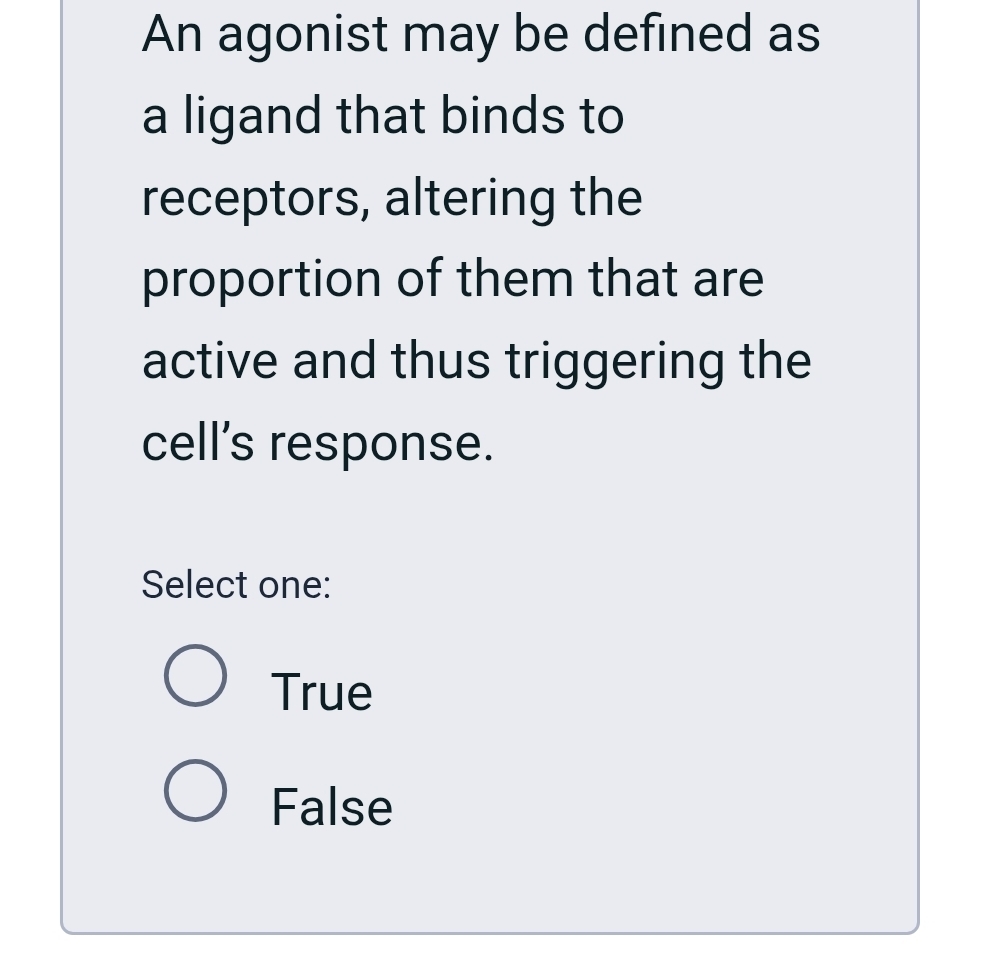Select the answer option below Select one
983x957 pixels.
coord(196,675)
